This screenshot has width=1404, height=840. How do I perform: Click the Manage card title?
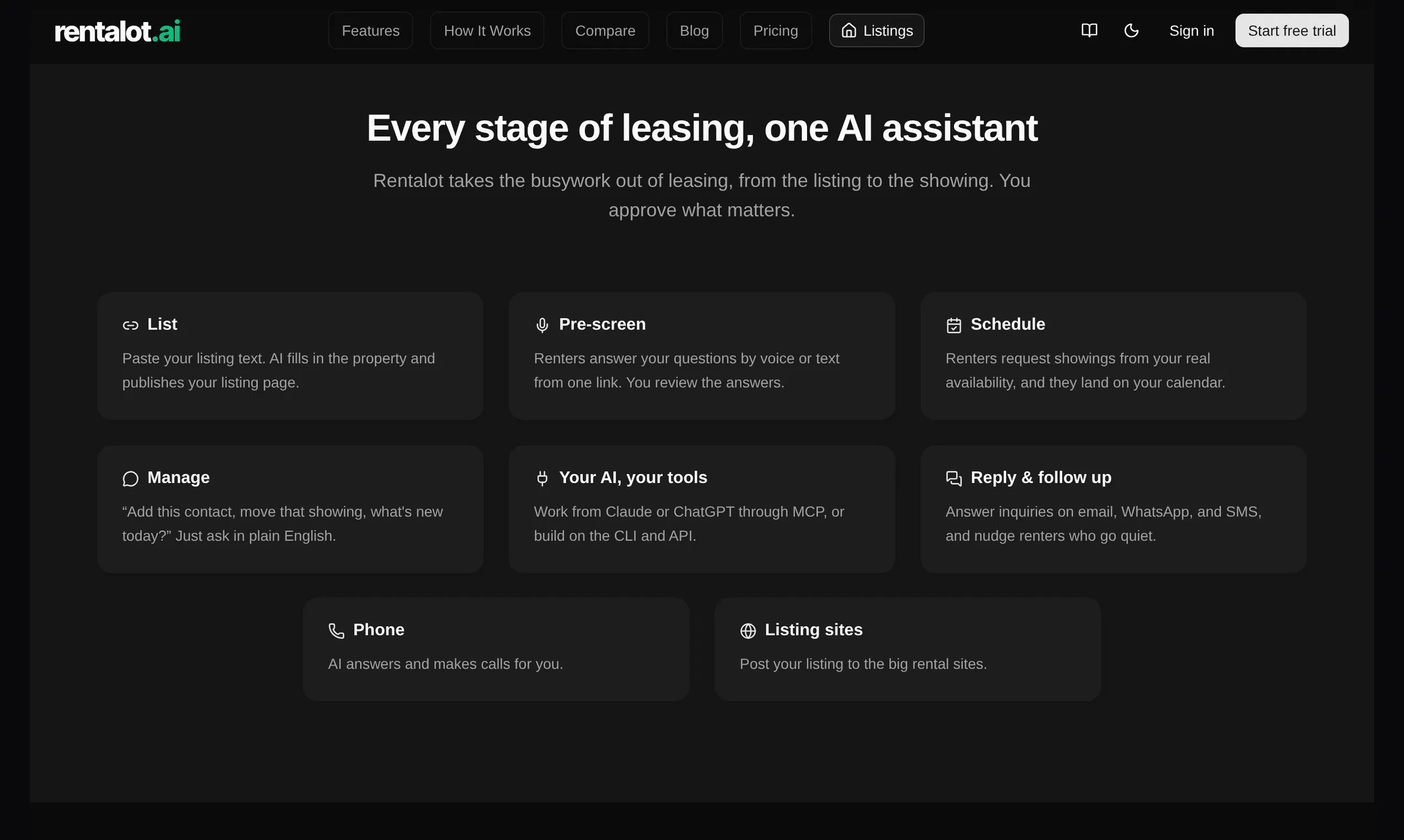pos(179,477)
